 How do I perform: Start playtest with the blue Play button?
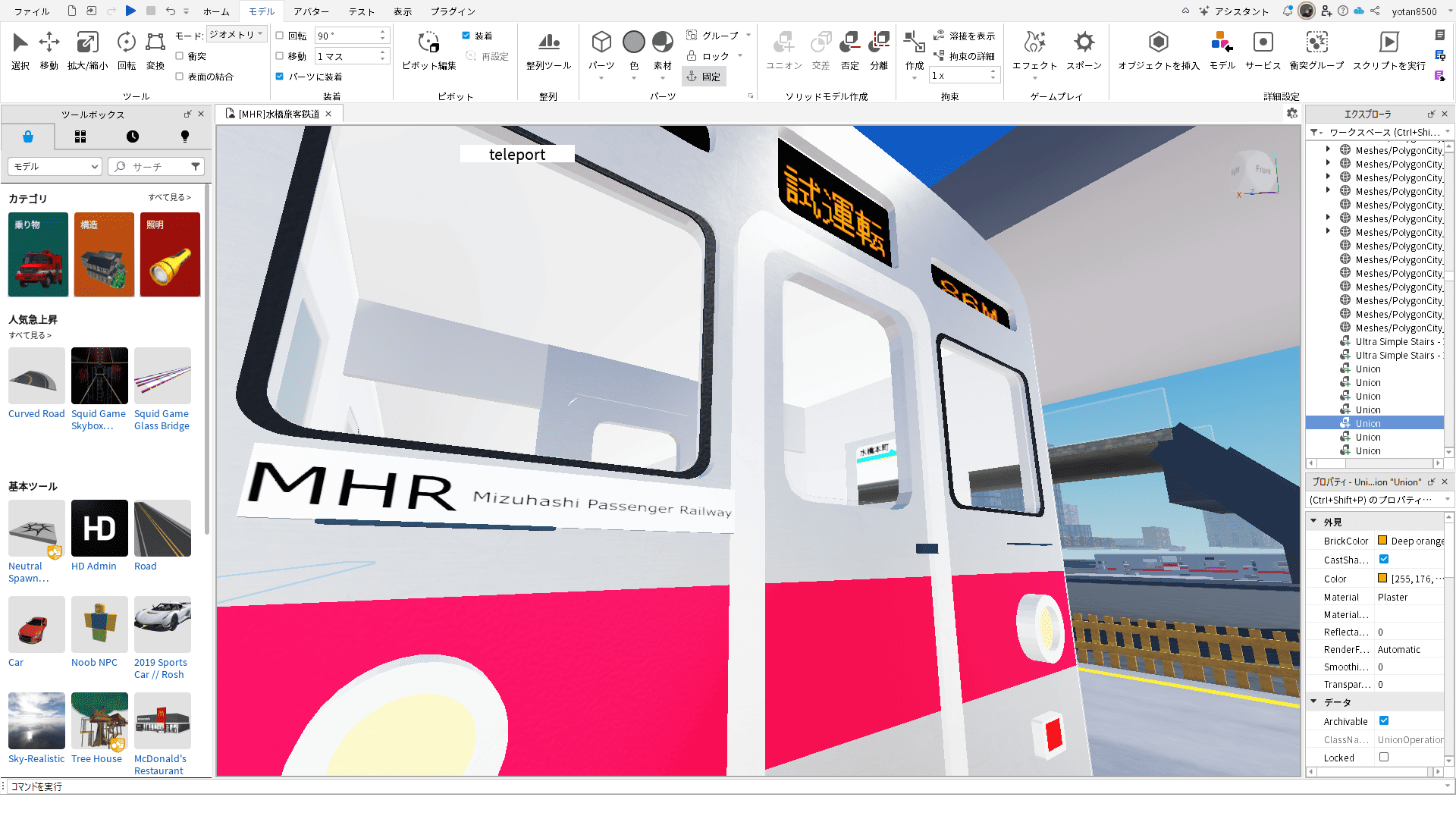tap(130, 11)
